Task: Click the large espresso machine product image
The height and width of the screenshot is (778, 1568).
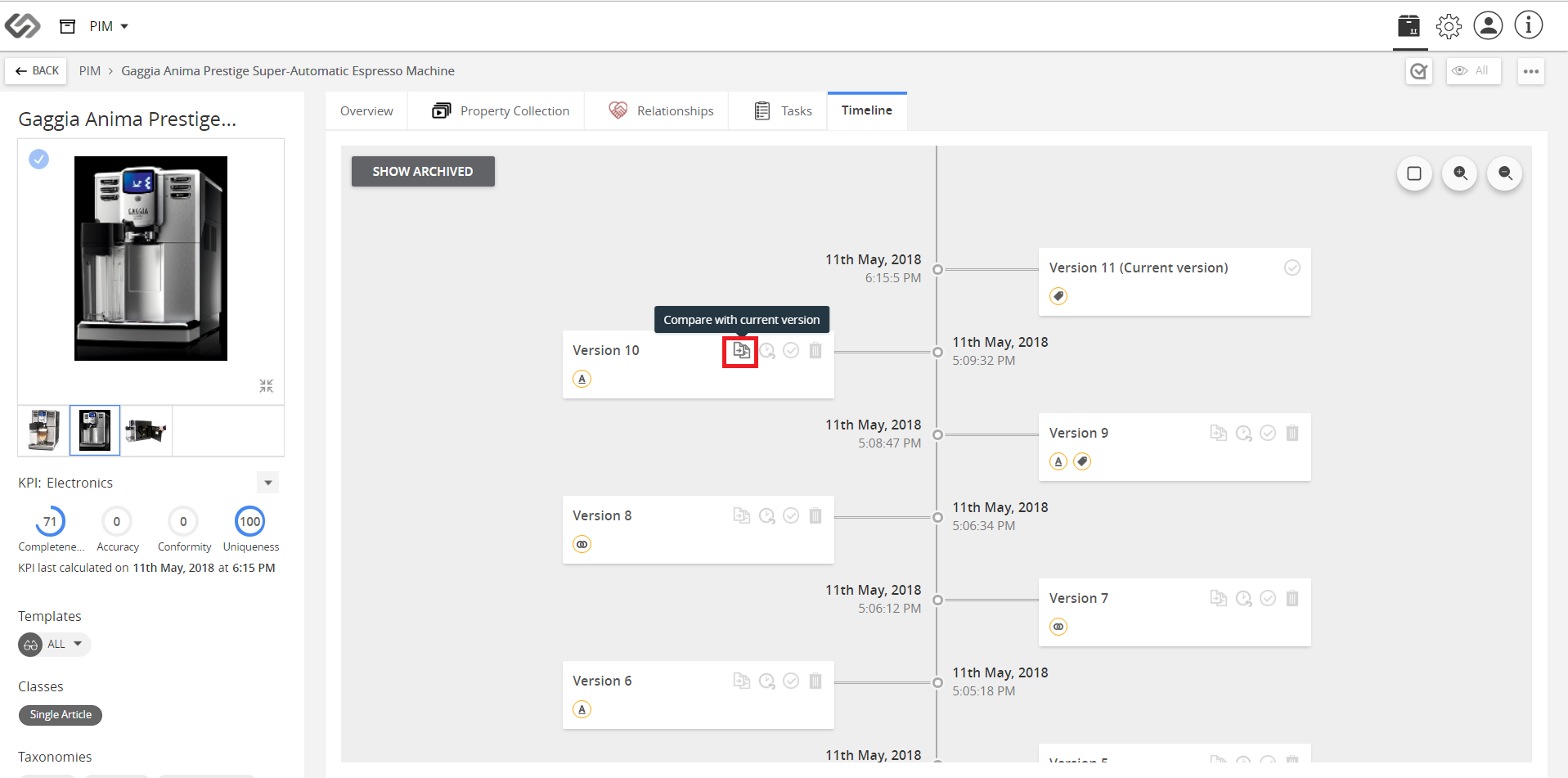Action: click(151, 259)
